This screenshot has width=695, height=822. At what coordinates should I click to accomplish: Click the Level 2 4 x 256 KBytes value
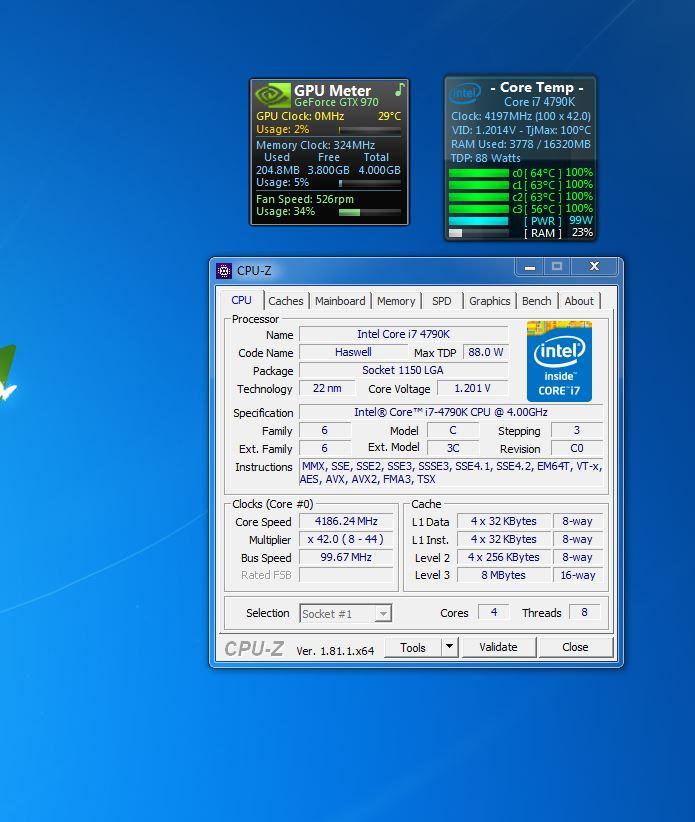pos(504,557)
